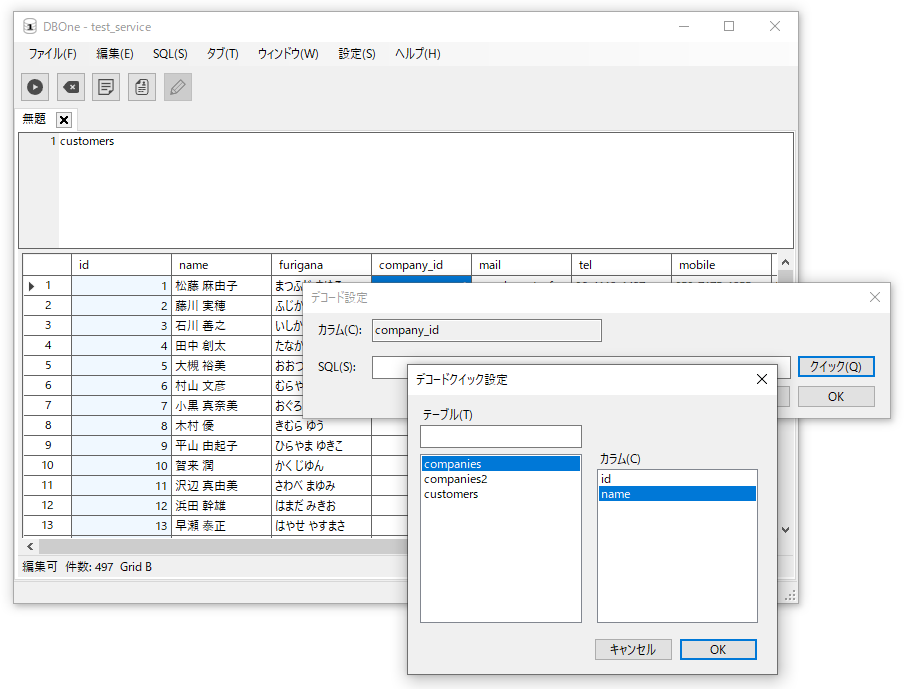The image size is (907, 689).
Task: Click the grid's vertical scrollbar down arrow
Action: click(x=785, y=529)
